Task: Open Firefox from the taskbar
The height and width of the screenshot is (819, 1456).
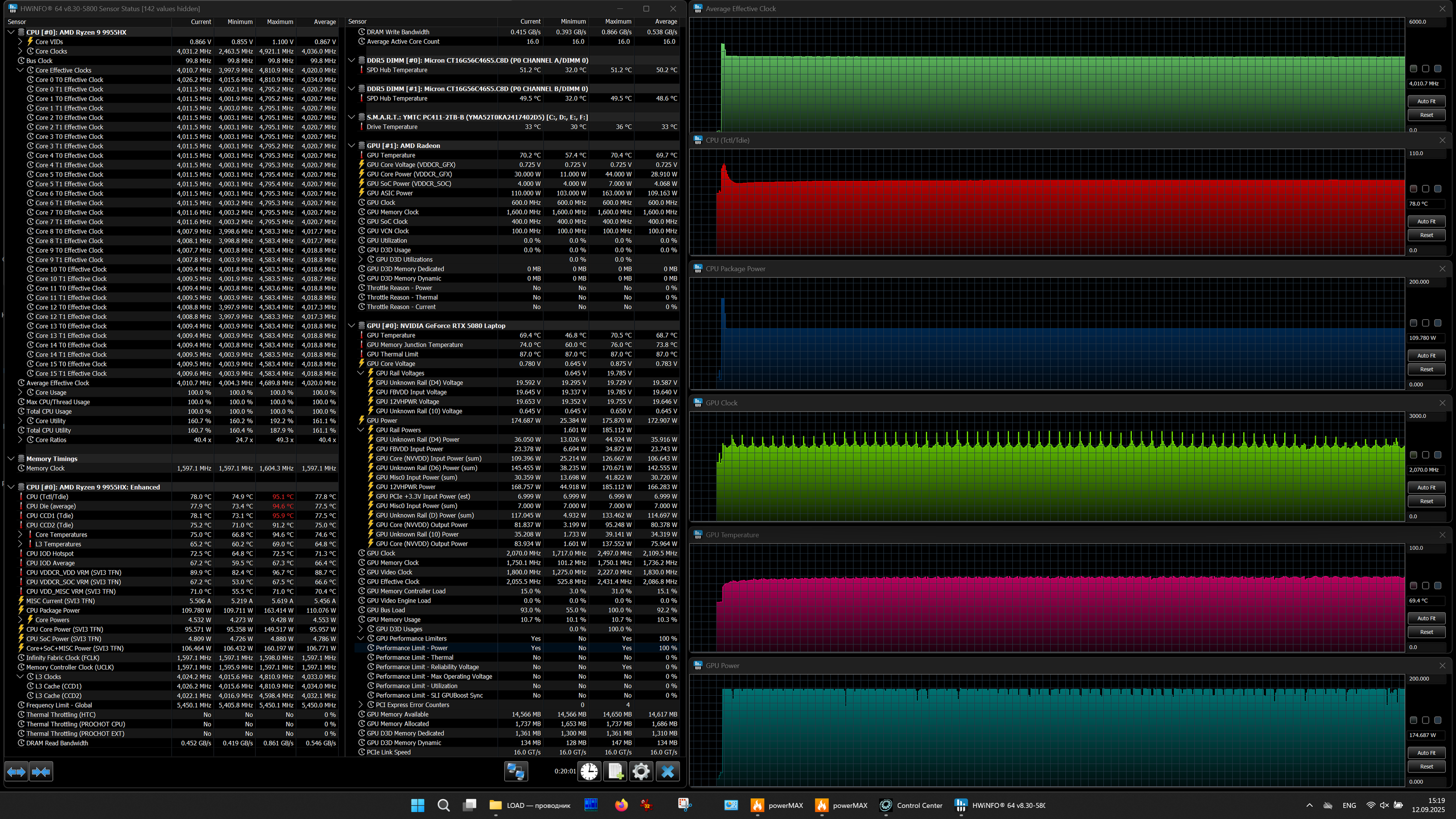Action: point(621,805)
